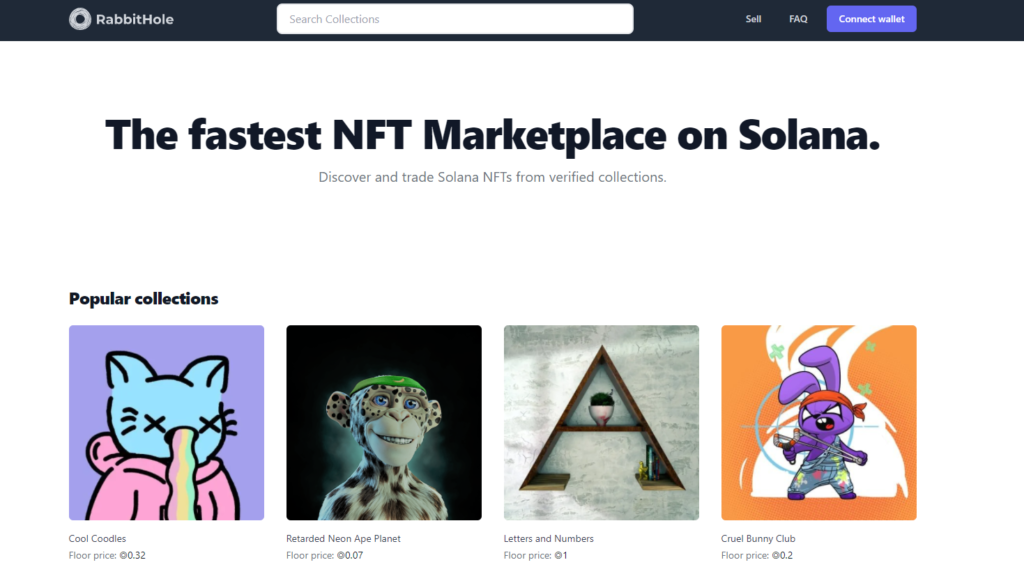Open the Cool Coodles collection thumbnail
The width and height of the screenshot is (1024, 583).
[166, 422]
